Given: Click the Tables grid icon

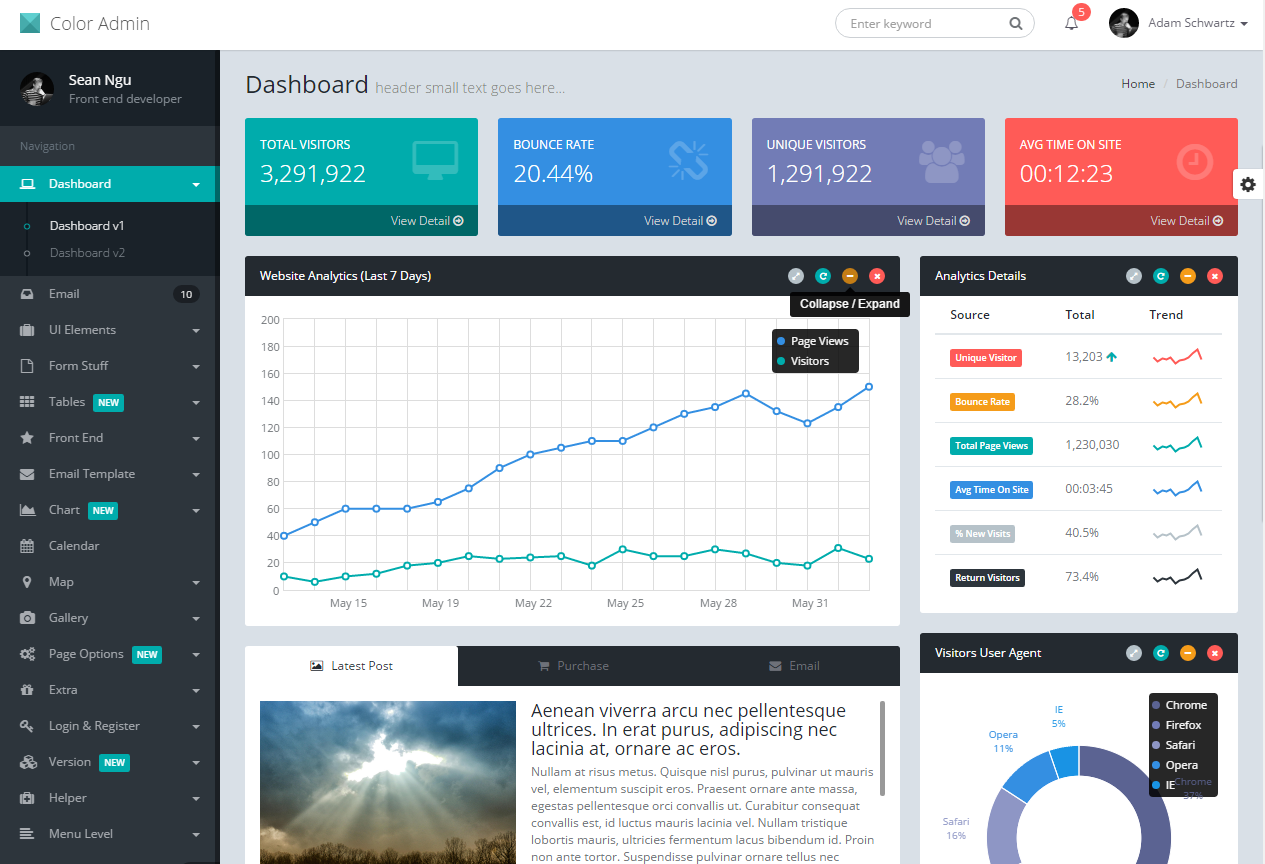Looking at the screenshot, I should click(28, 402).
